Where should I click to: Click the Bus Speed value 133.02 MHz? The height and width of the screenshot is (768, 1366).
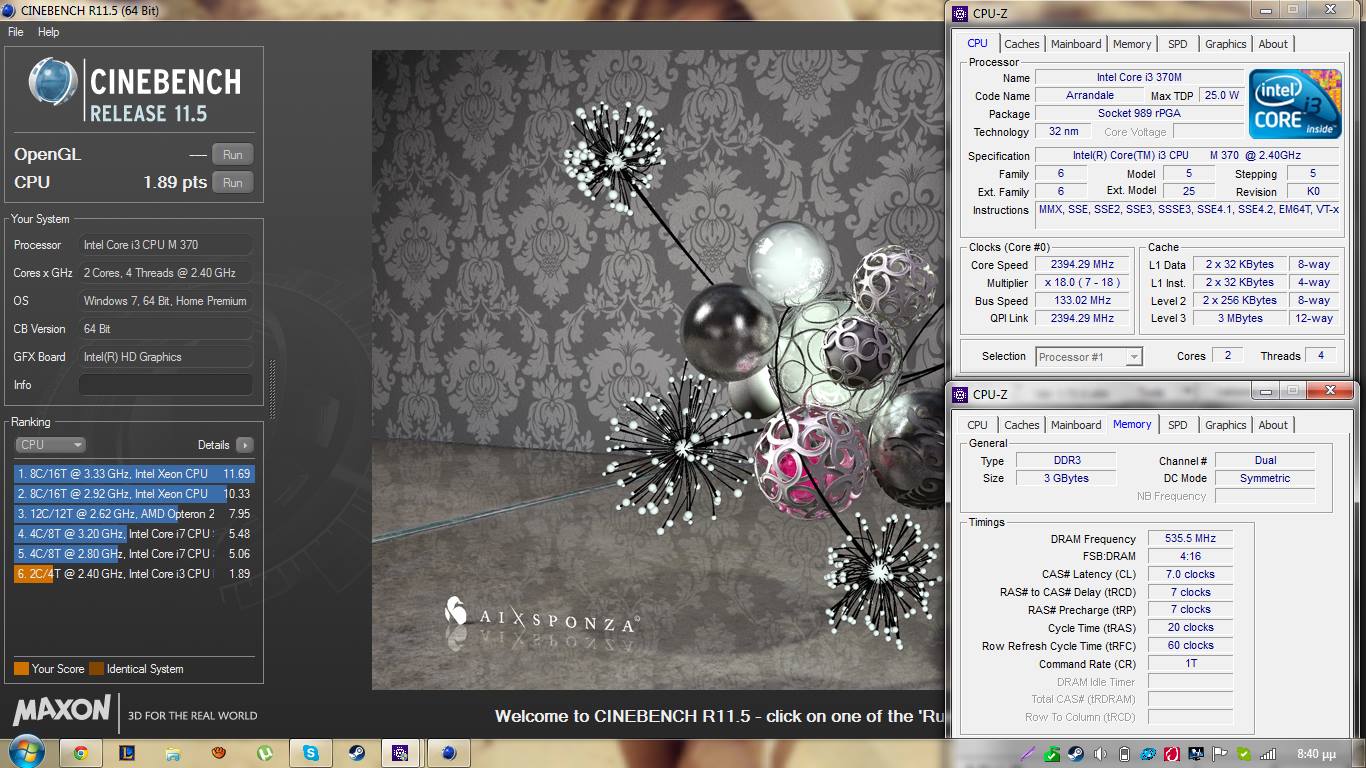pos(1082,301)
